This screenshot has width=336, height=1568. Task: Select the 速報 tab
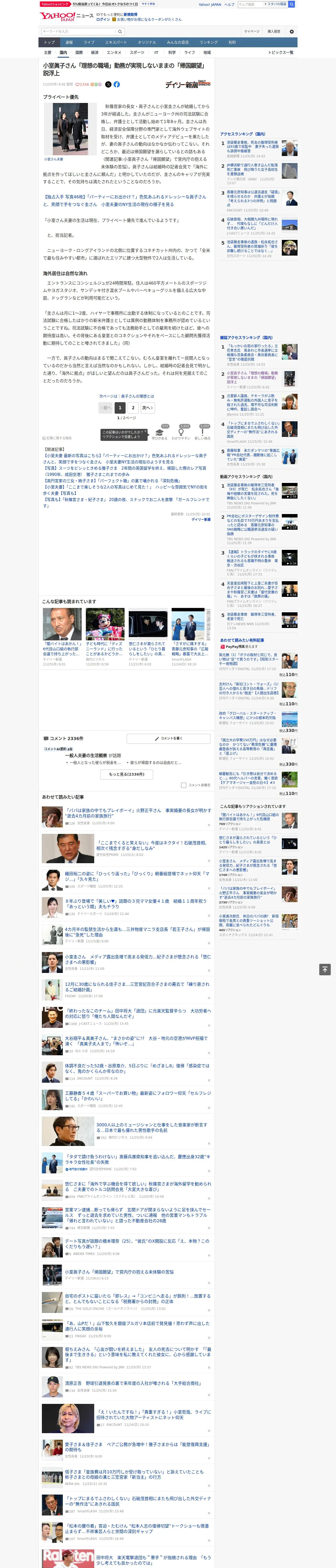pos(69,43)
